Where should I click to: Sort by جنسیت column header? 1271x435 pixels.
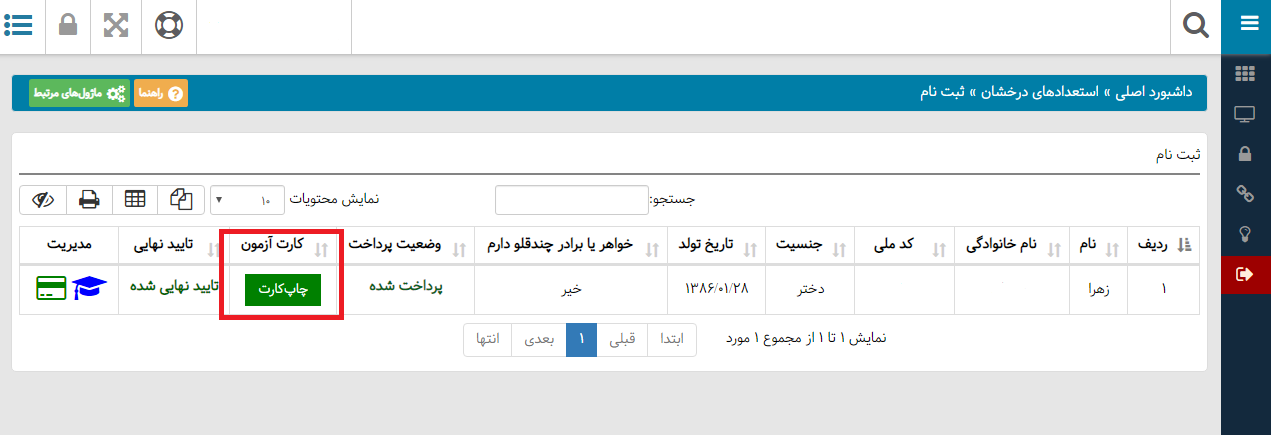(809, 245)
